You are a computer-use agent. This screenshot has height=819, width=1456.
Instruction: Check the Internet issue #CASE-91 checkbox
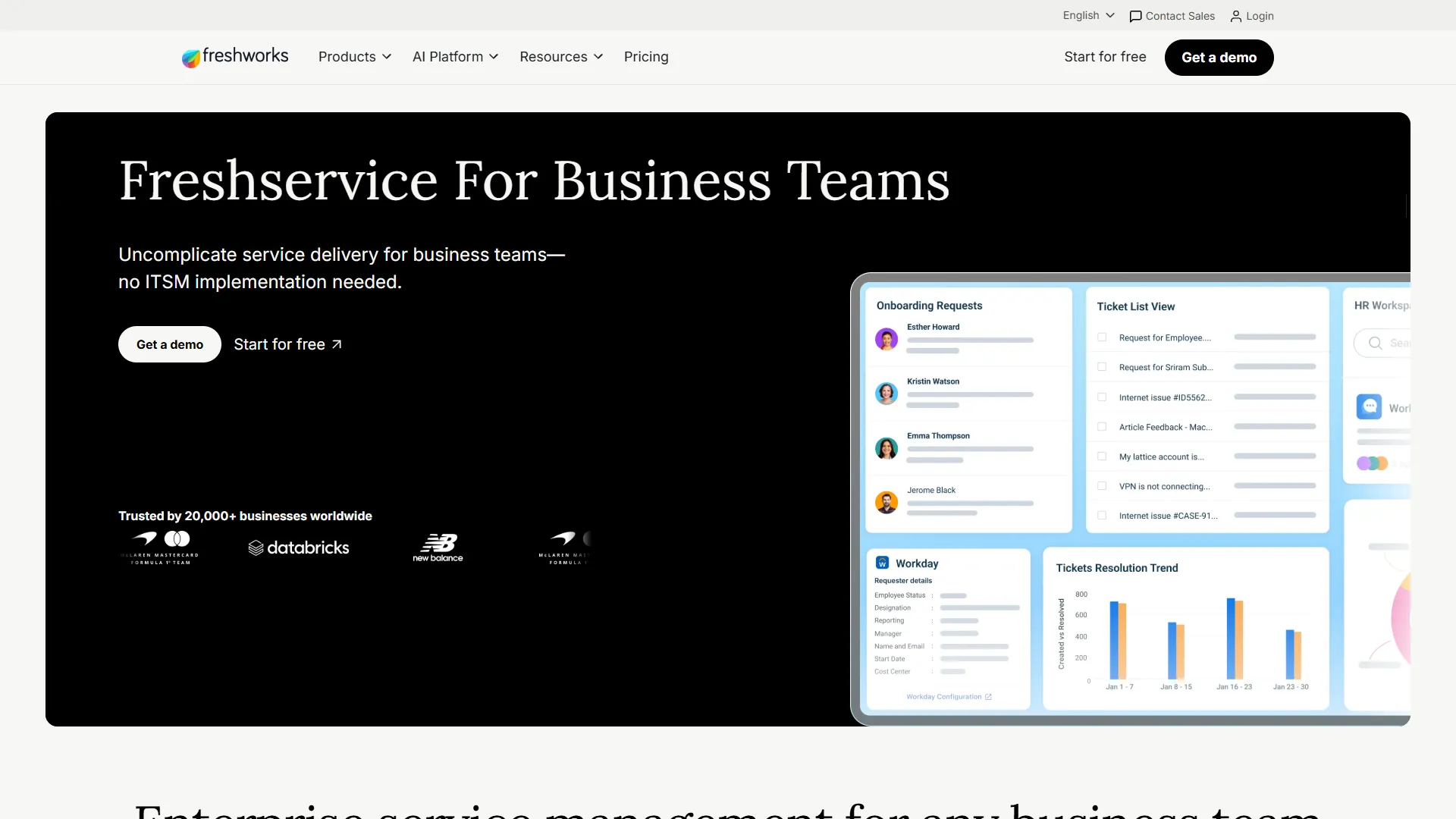click(1102, 516)
